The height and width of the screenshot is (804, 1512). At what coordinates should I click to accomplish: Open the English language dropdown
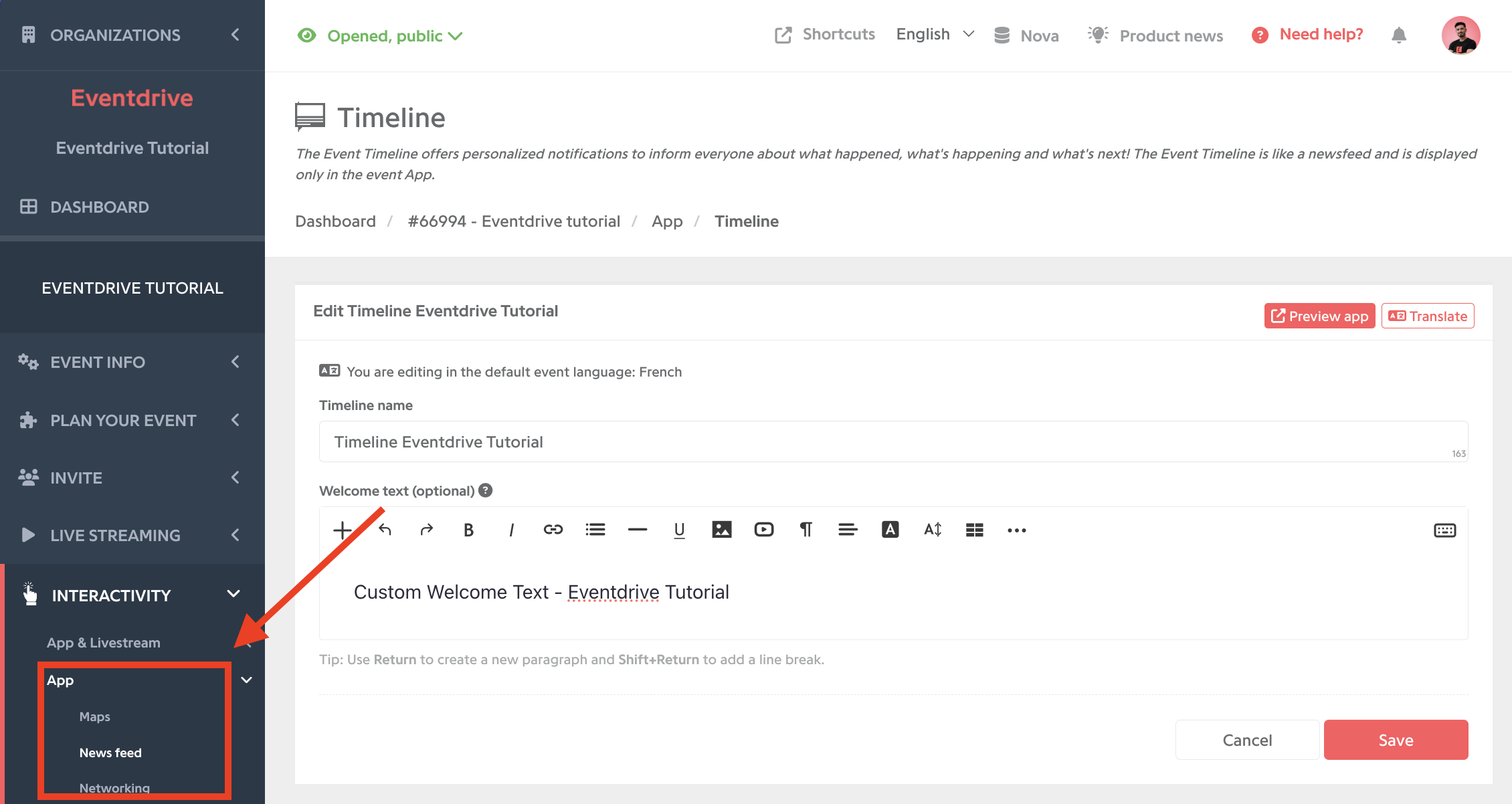coord(935,34)
